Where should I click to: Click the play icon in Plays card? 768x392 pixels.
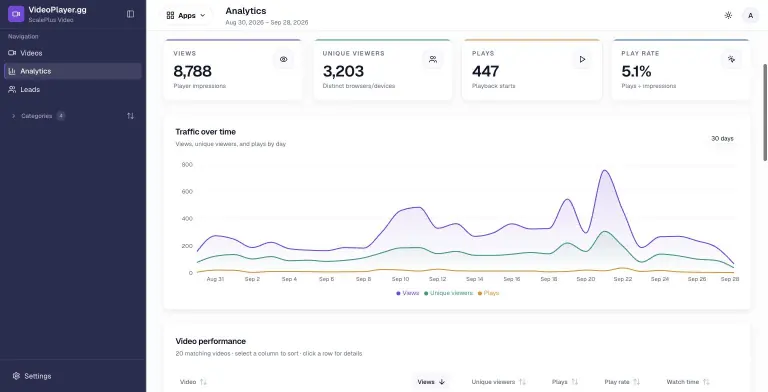(x=582, y=59)
